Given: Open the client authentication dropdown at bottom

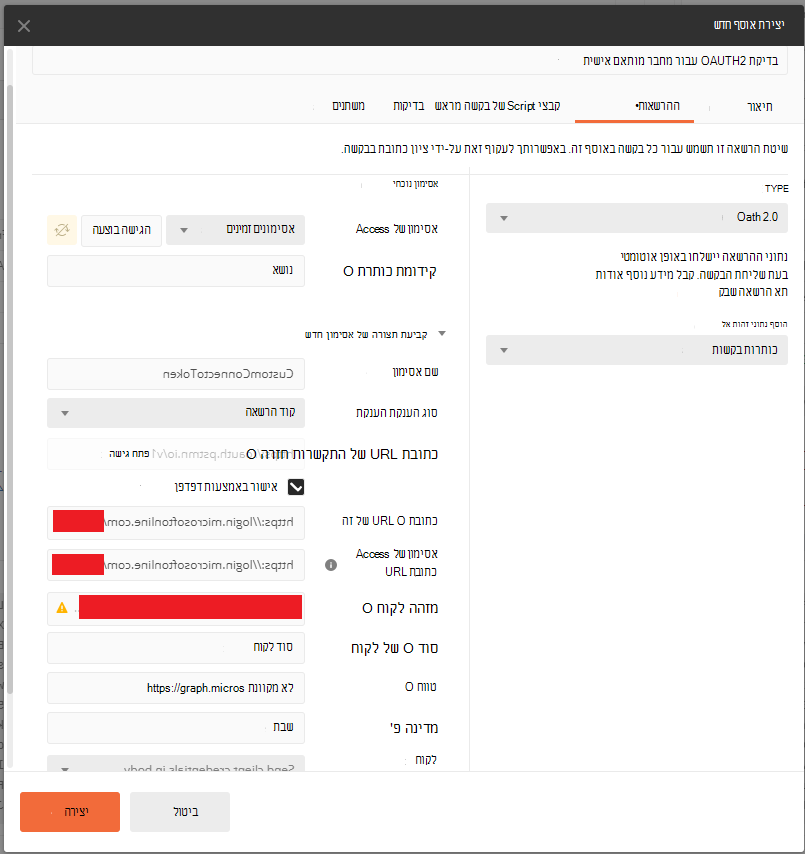Looking at the screenshot, I should (x=176, y=764).
